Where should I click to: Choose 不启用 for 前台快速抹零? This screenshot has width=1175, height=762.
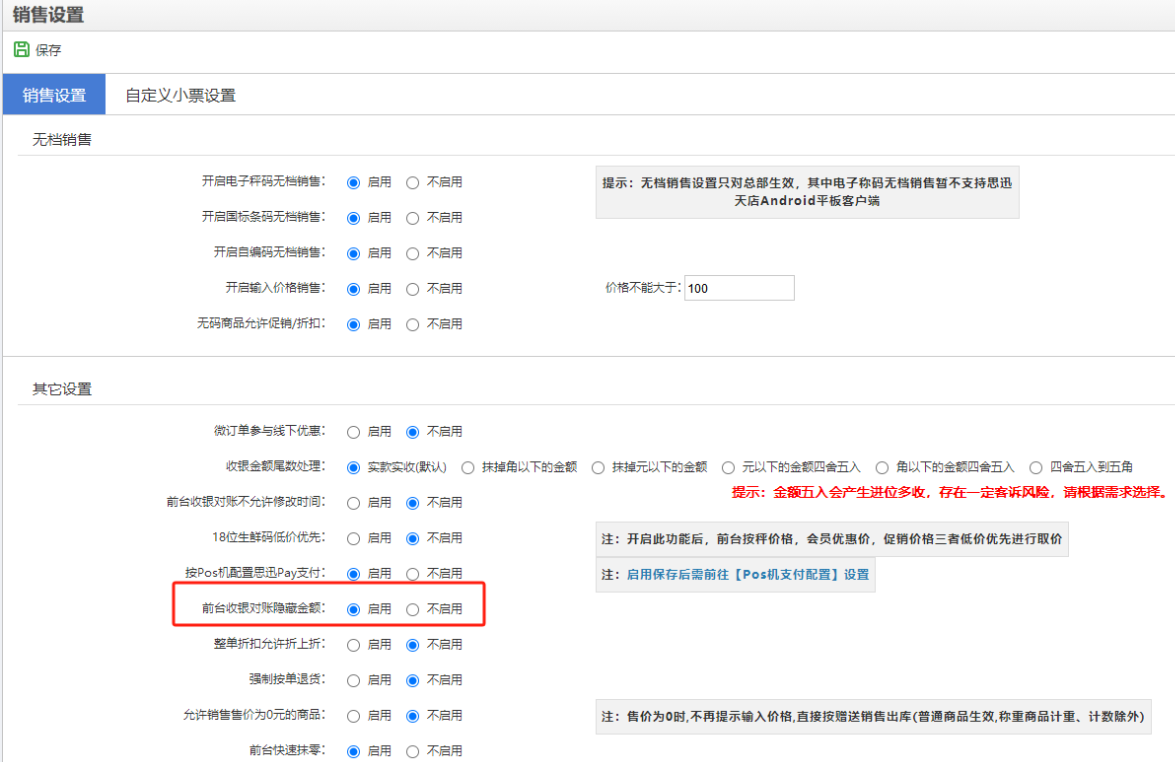click(x=412, y=751)
